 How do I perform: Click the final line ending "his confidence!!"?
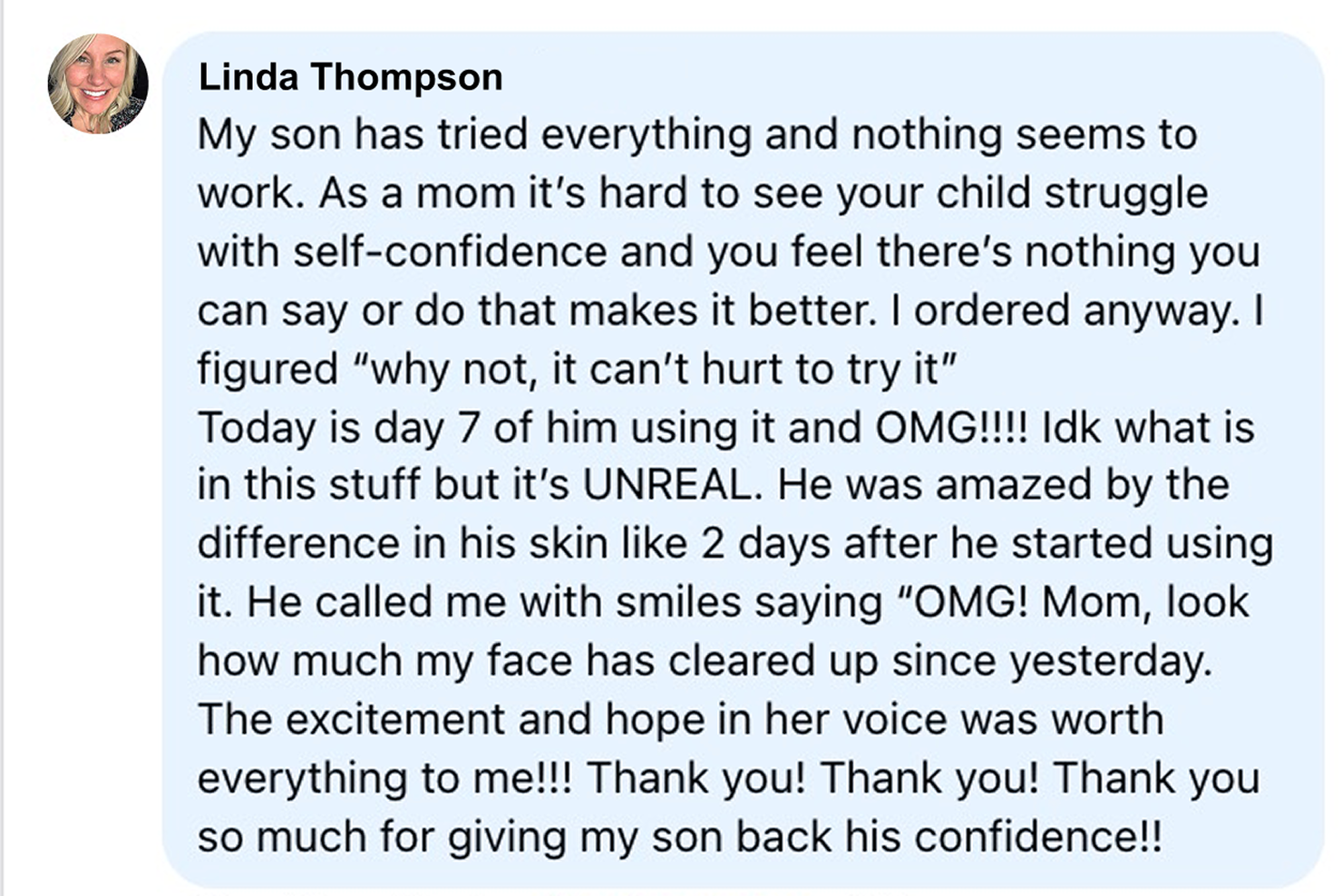(x=679, y=836)
